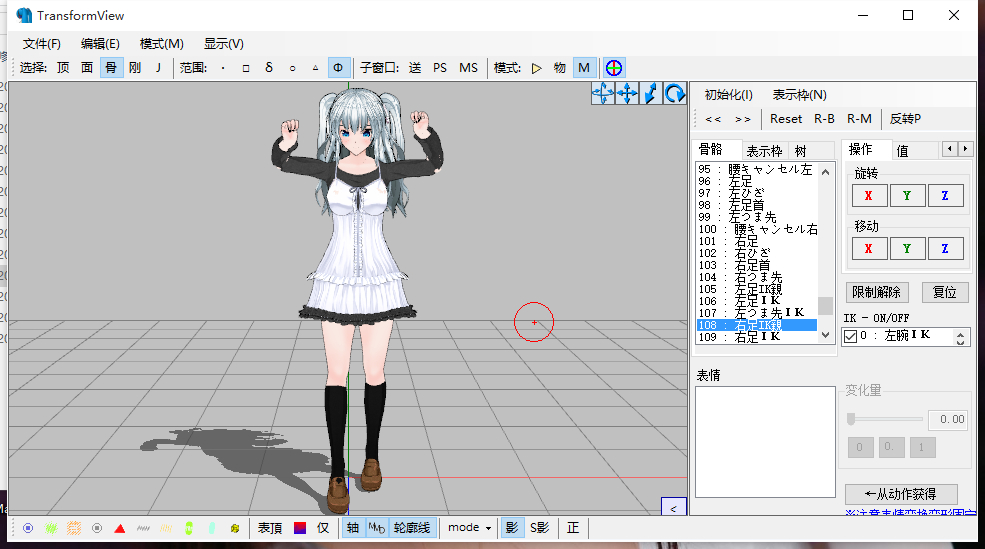Click the play triangle mode icon

536,68
